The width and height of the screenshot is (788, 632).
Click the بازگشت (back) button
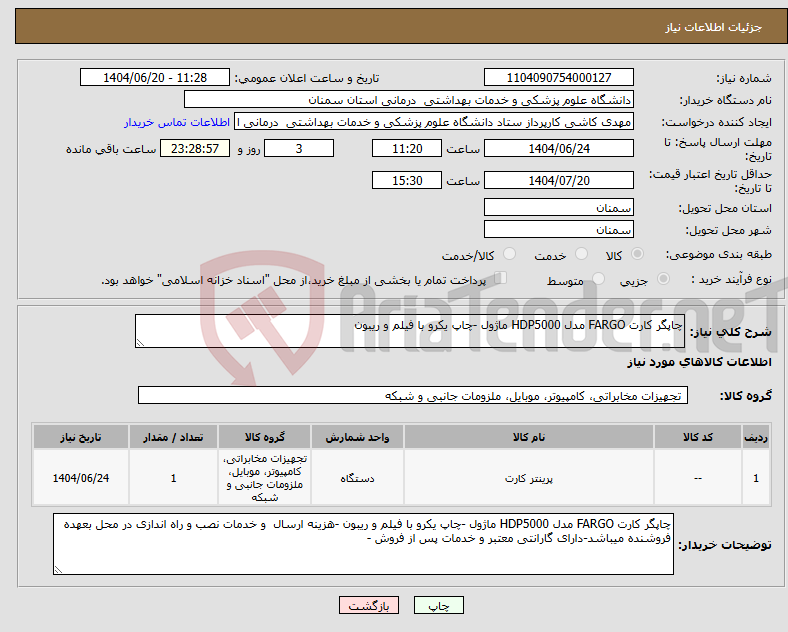coord(369,605)
